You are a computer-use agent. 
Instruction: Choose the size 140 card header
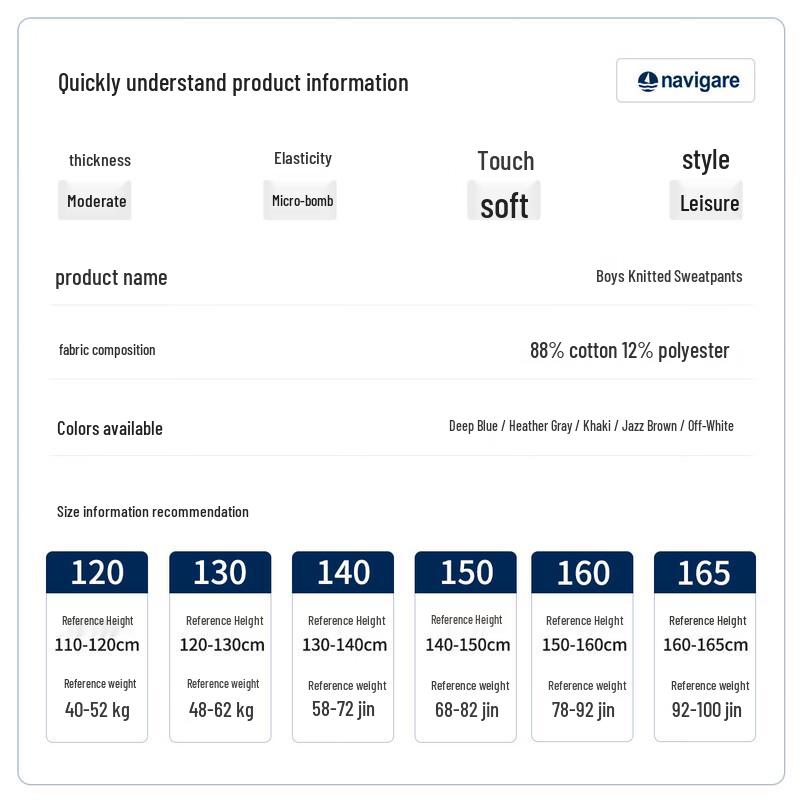tap(343, 572)
